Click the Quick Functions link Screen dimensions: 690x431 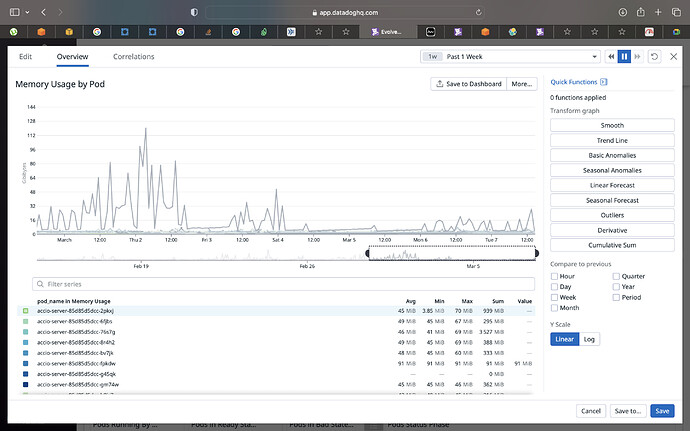pos(574,82)
